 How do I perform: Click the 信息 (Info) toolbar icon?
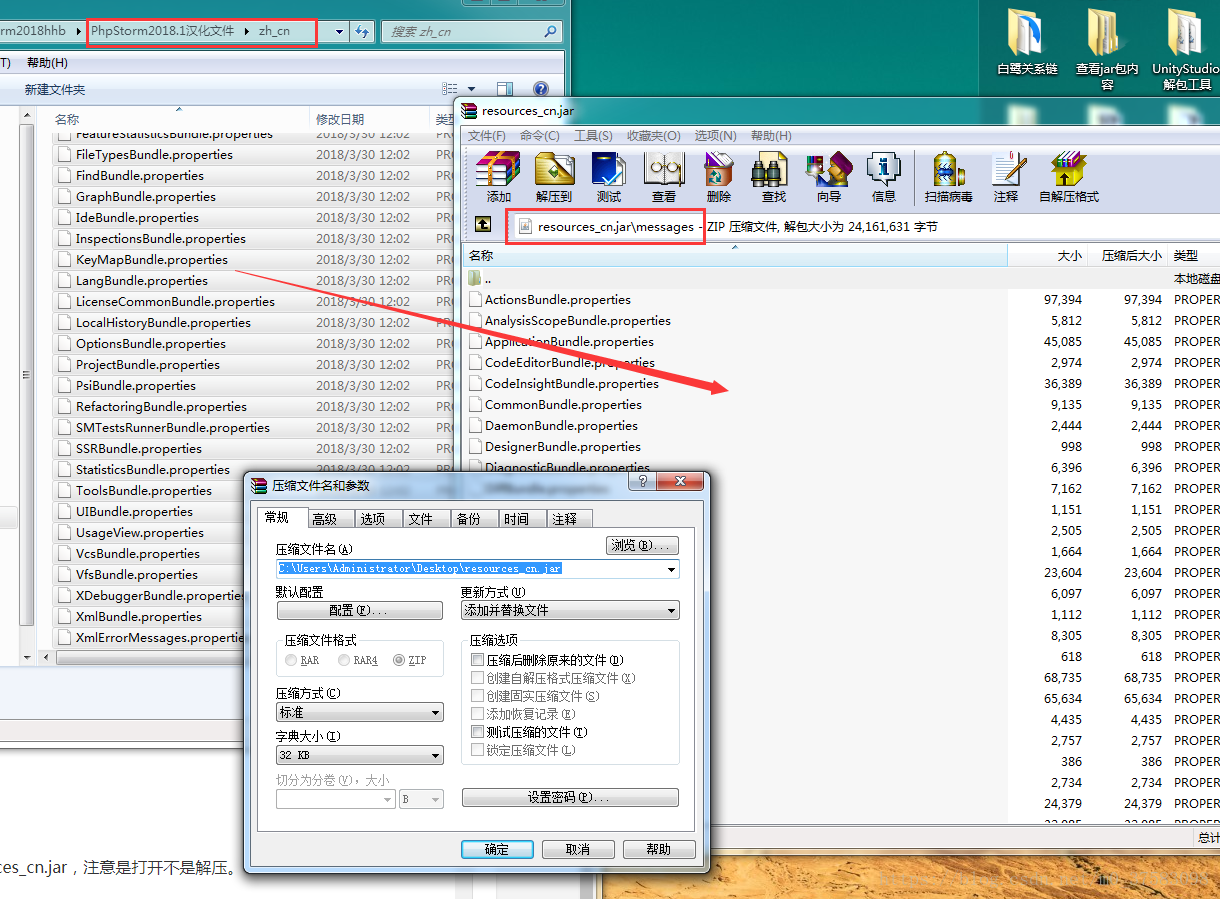pos(884,177)
